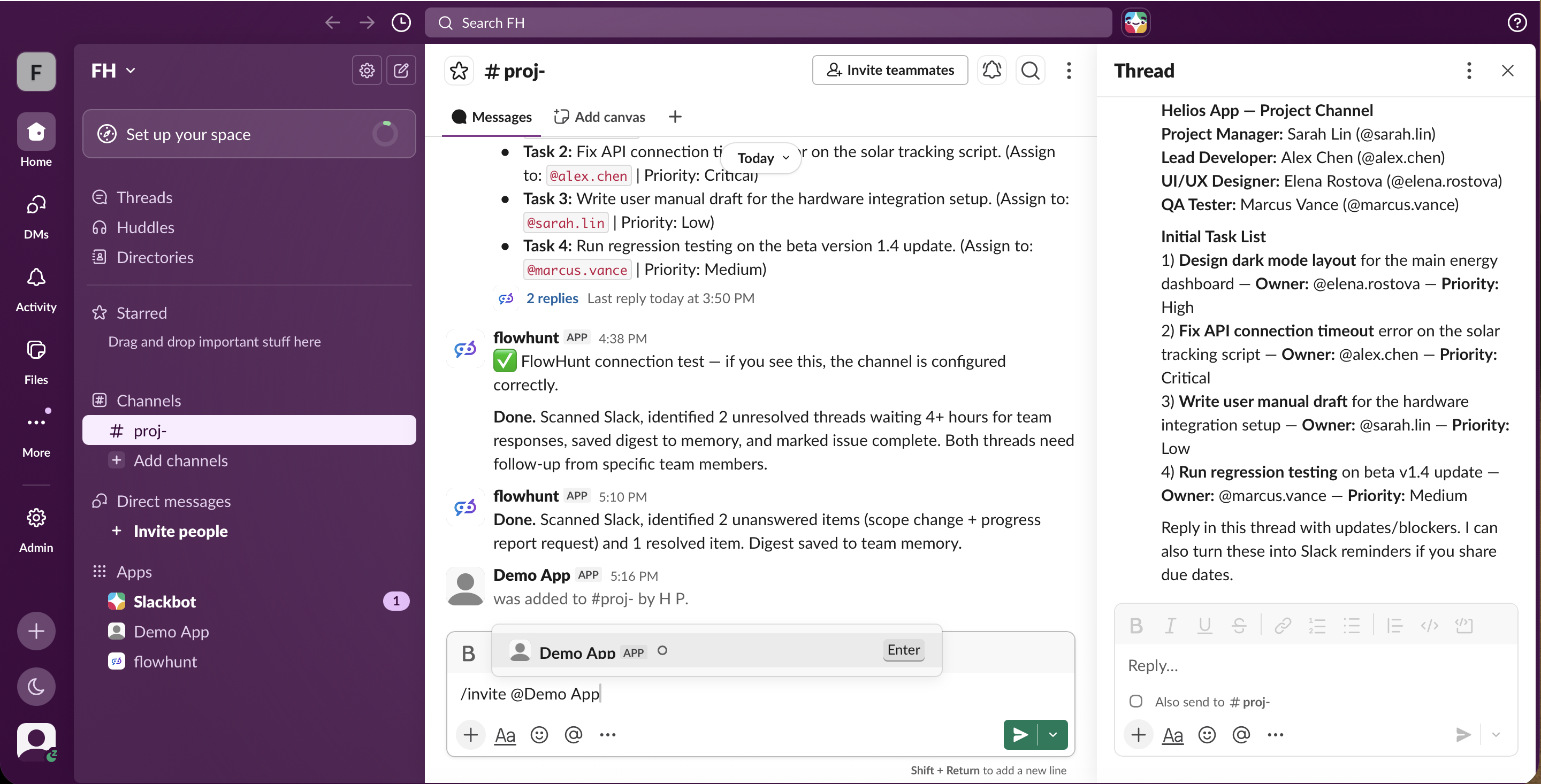This screenshot has height=784, width=1541.
Task: Open Activity in left rail
Action: tap(36, 289)
